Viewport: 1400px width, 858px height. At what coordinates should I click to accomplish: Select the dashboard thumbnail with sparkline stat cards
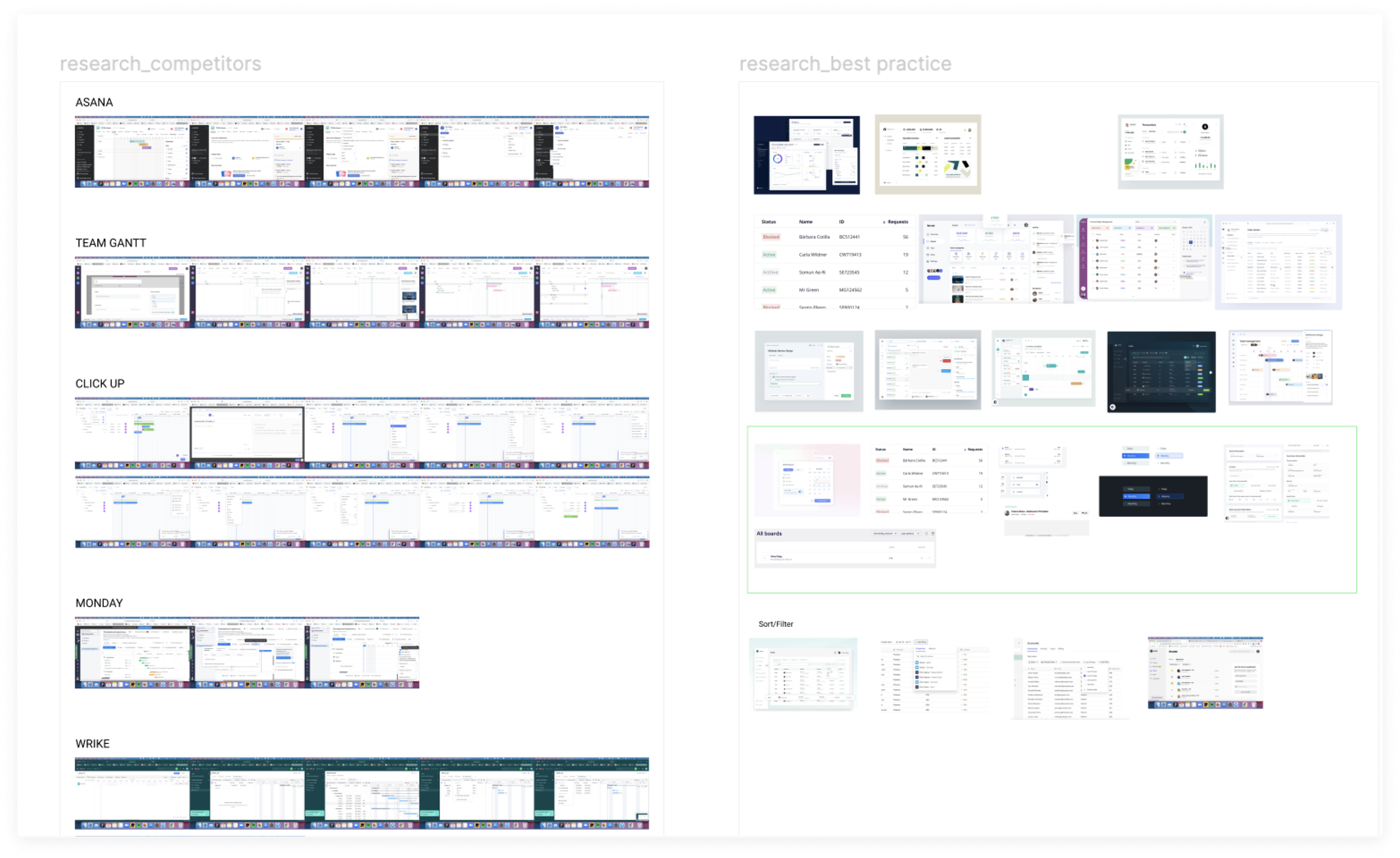pos(996,259)
